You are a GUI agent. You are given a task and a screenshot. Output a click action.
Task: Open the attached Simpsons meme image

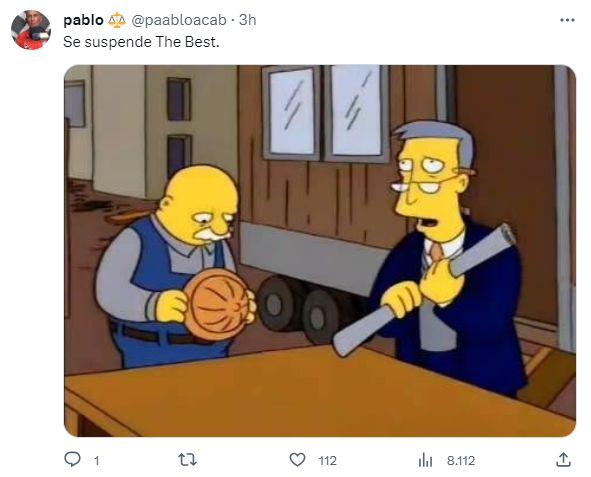pos(320,251)
